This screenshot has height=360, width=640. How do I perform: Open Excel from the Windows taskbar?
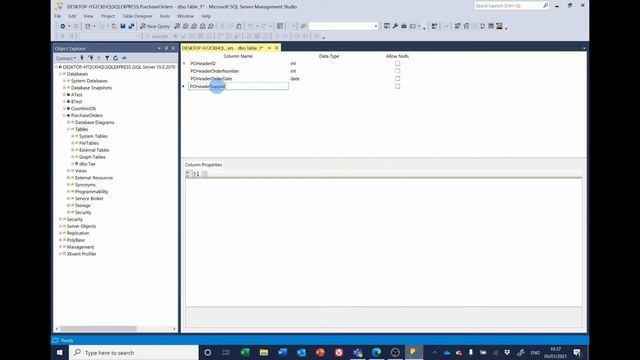coord(245,352)
